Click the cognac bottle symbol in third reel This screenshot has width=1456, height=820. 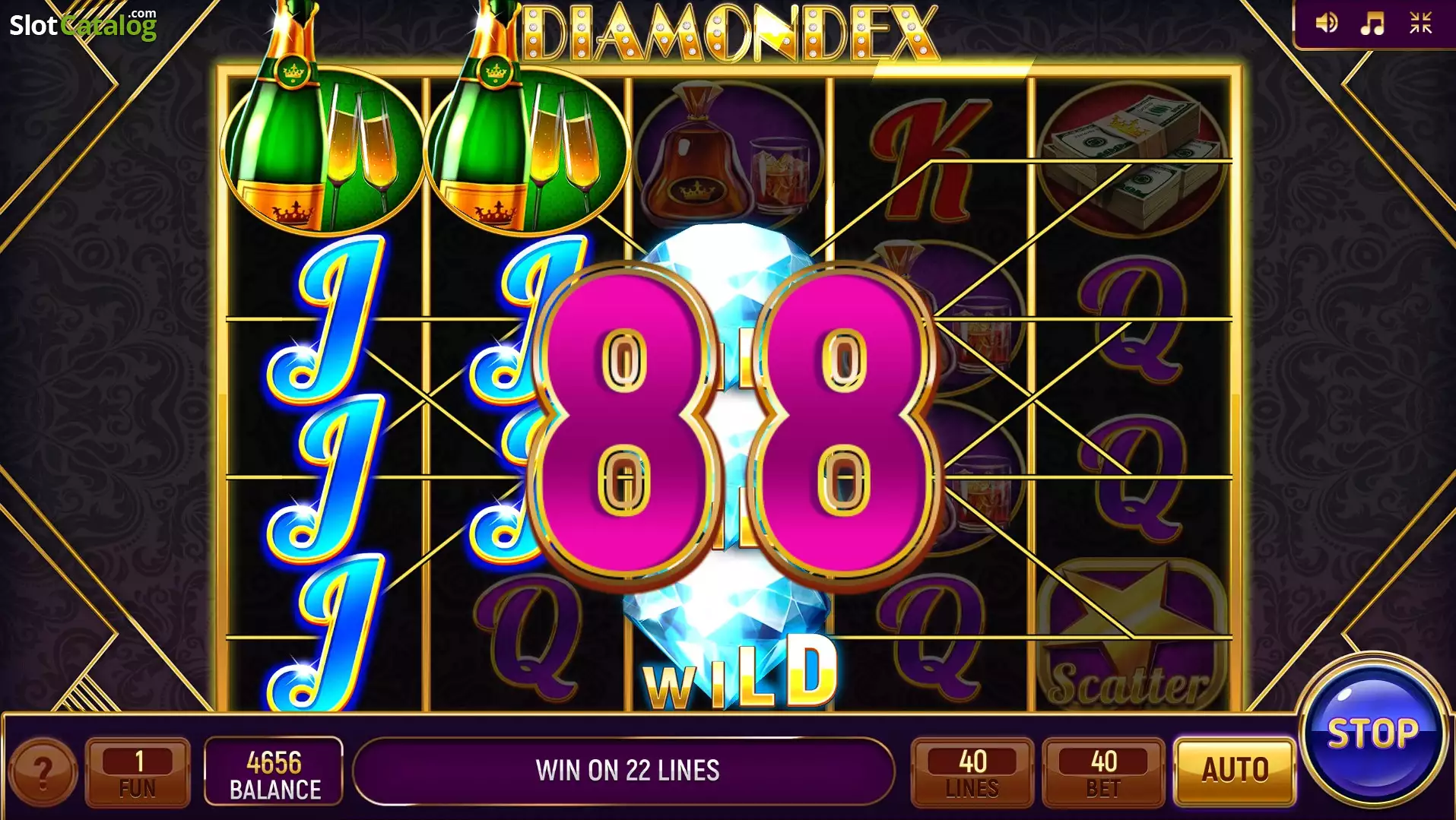click(x=728, y=154)
